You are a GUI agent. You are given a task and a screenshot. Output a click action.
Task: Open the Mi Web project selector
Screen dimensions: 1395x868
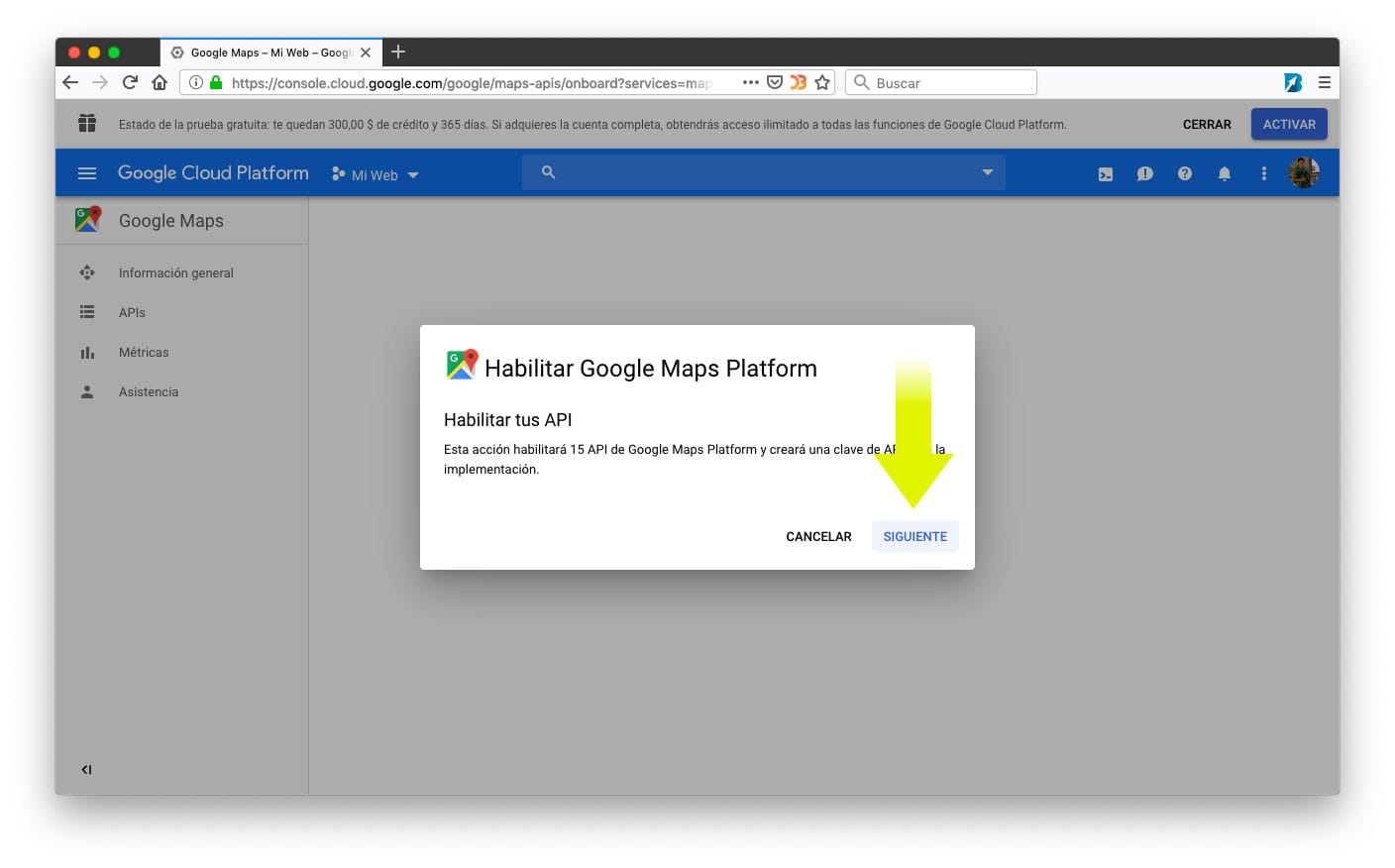click(376, 174)
